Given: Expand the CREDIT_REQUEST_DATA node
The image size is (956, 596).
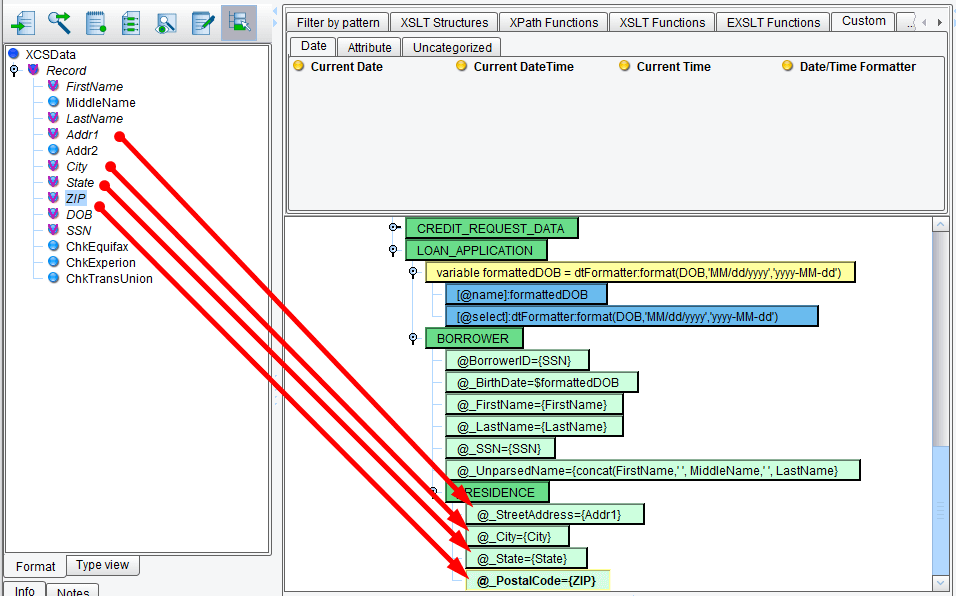Looking at the screenshot, I should pyautogui.click(x=394, y=228).
